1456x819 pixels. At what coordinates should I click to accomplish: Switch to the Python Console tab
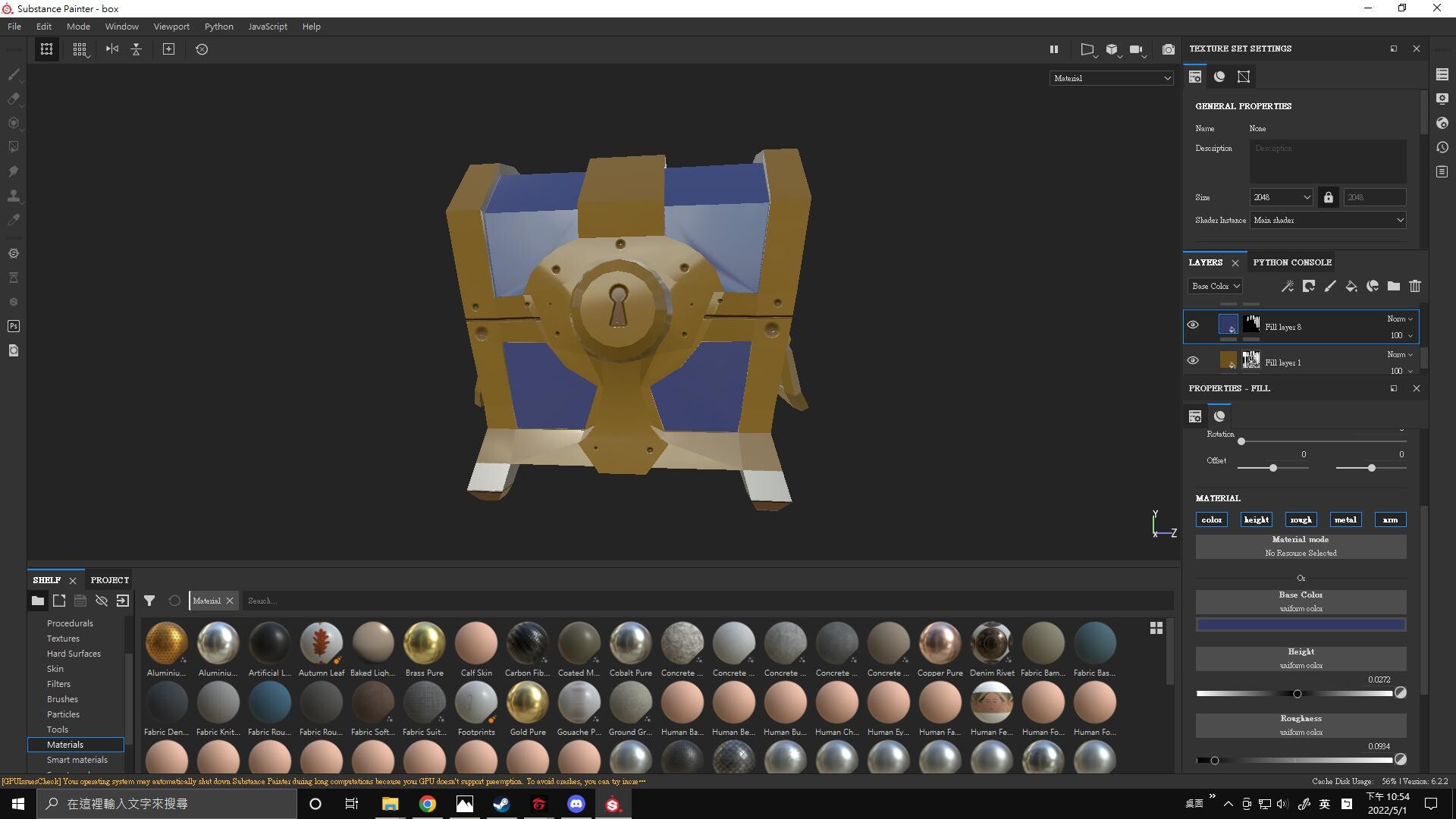point(1291,262)
